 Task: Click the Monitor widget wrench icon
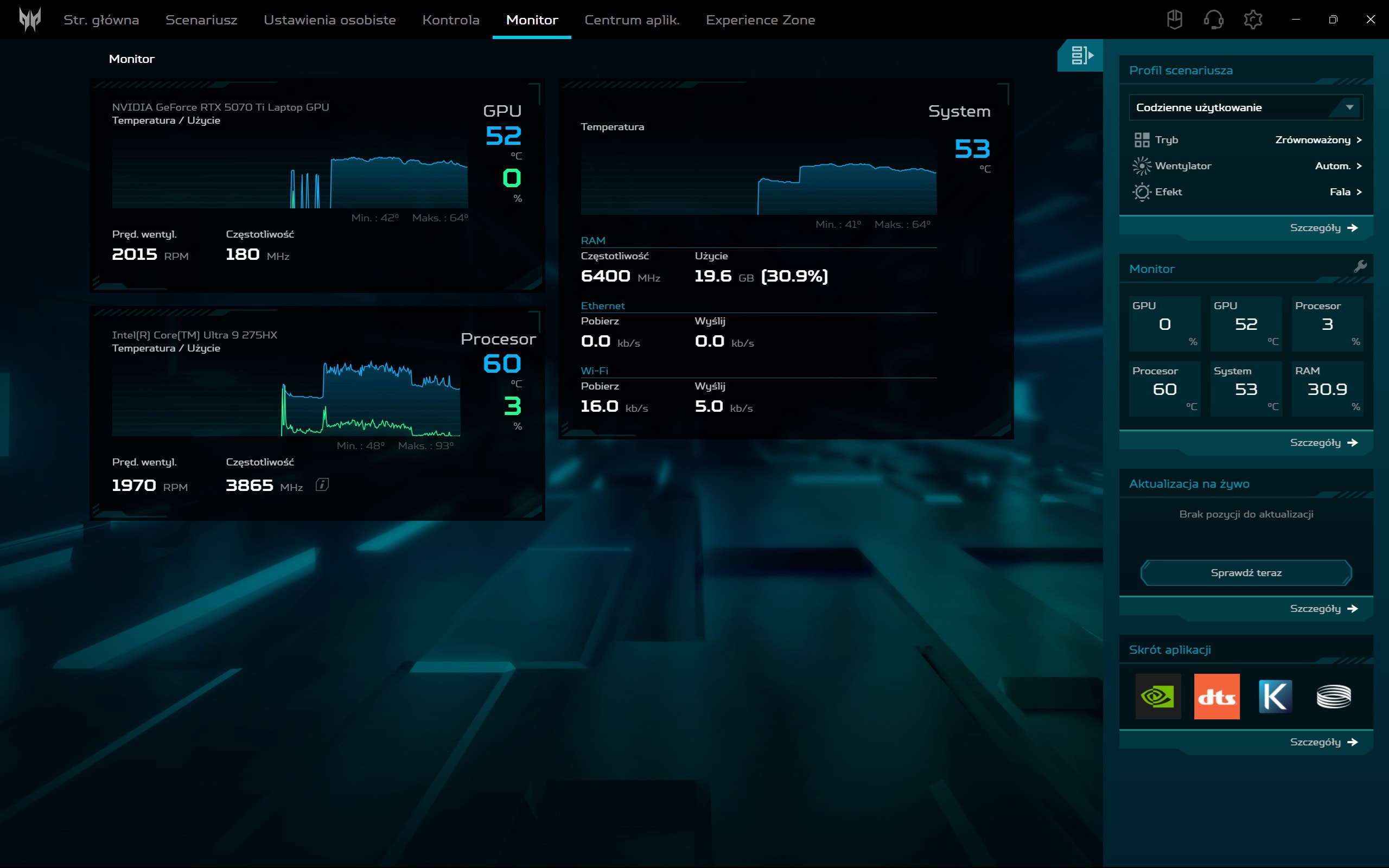[1360, 266]
